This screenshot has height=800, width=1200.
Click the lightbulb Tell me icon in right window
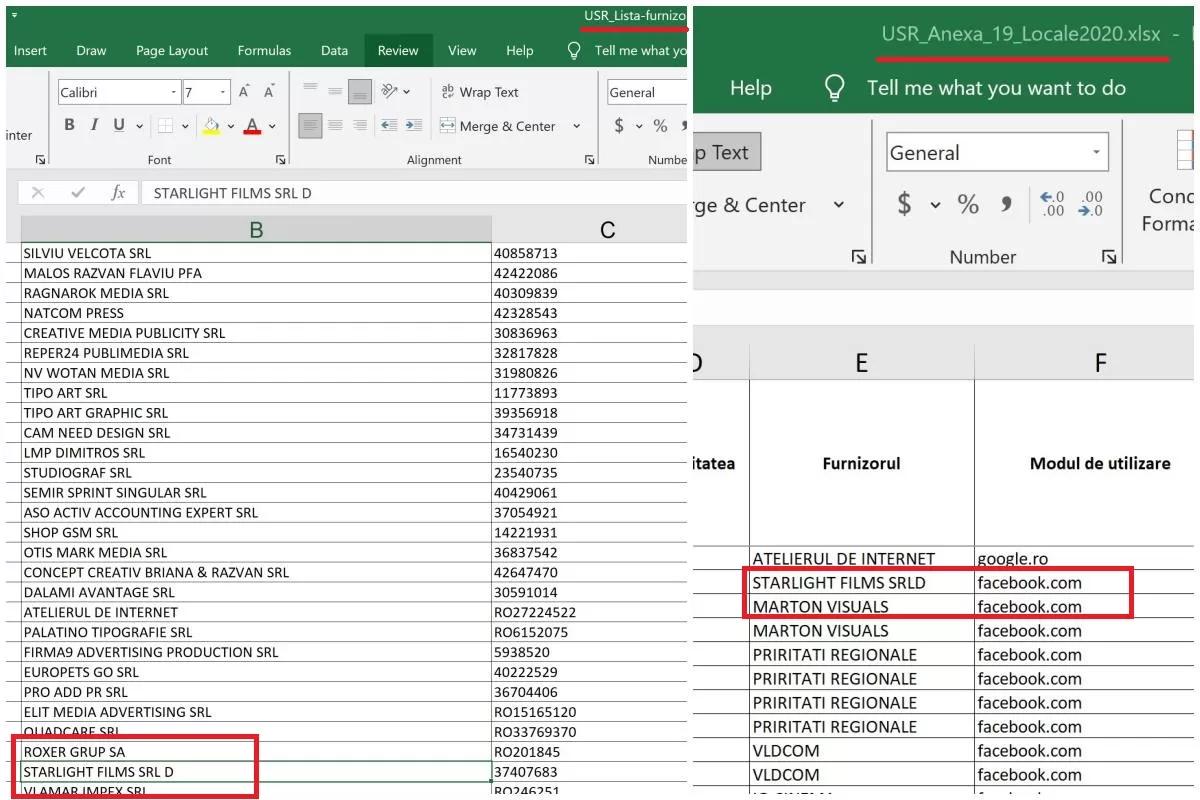point(835,88)
